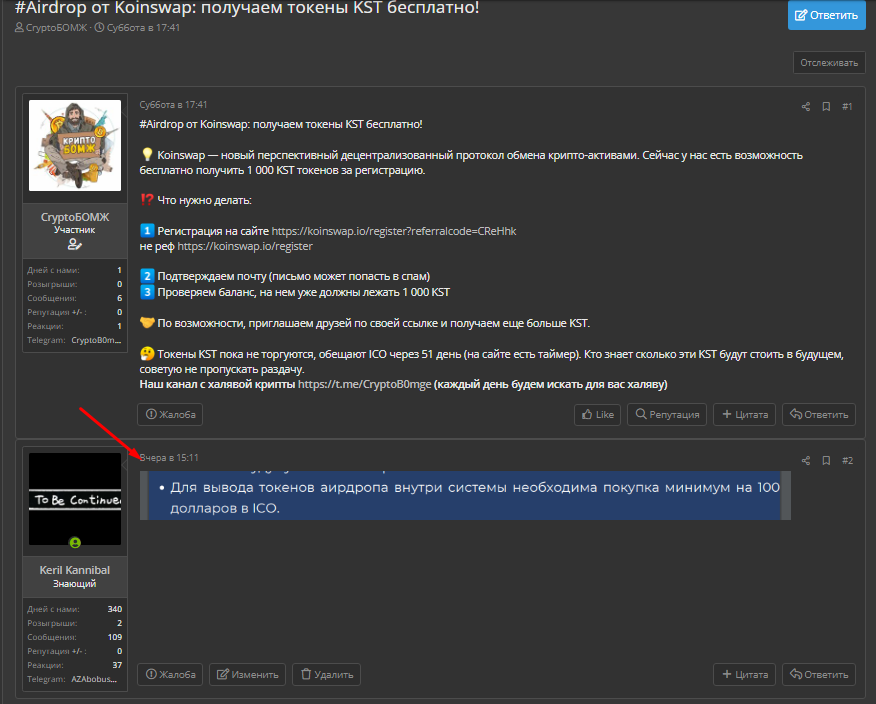Screen dimensions: 876x704
Task: Open non-referral koinswap.io/register link
Action: (245, 246)
